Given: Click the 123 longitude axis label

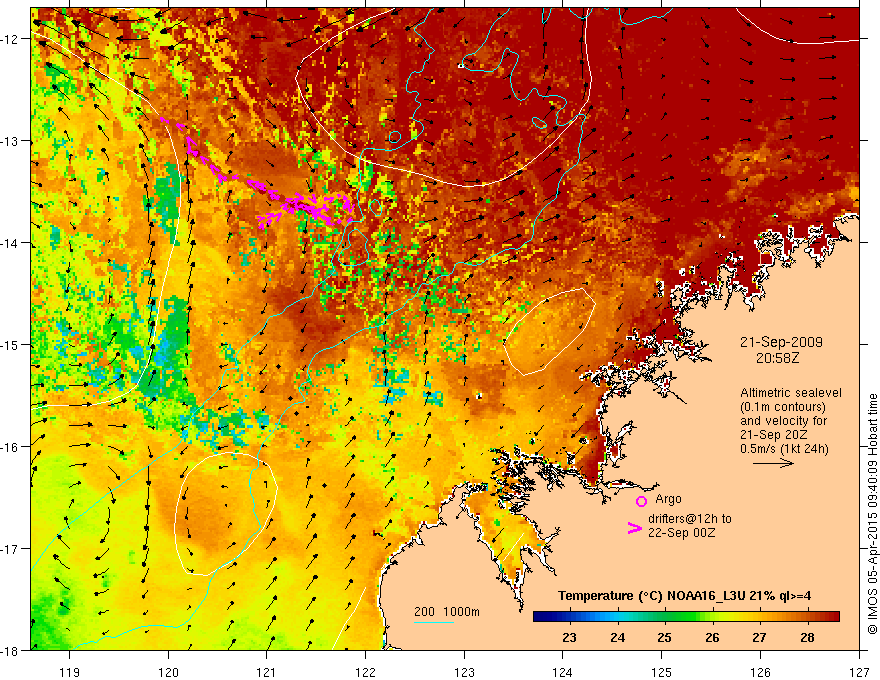Looking at the screenshot, I should (464, 673).
